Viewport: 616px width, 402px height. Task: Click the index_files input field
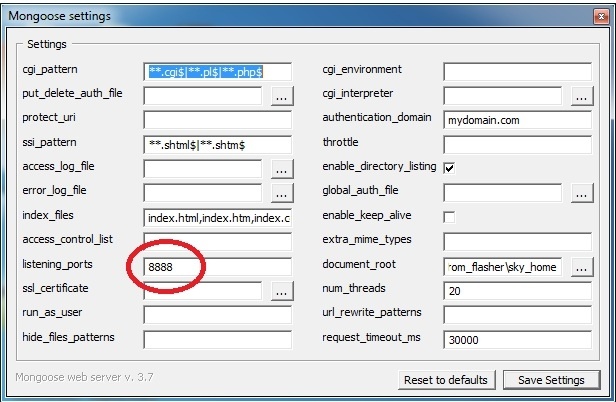tap(218, 218)
